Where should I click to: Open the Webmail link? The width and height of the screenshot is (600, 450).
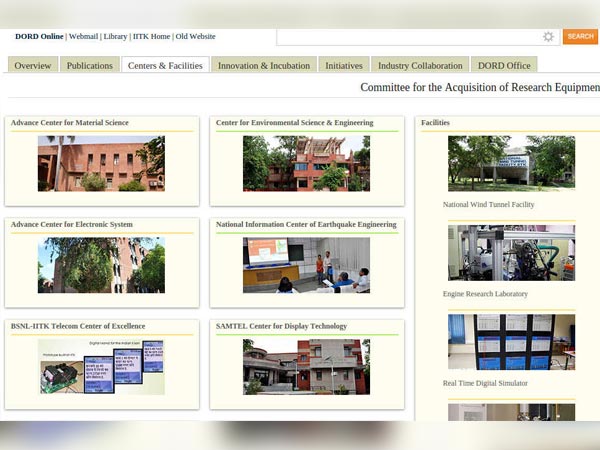(83, 36)
